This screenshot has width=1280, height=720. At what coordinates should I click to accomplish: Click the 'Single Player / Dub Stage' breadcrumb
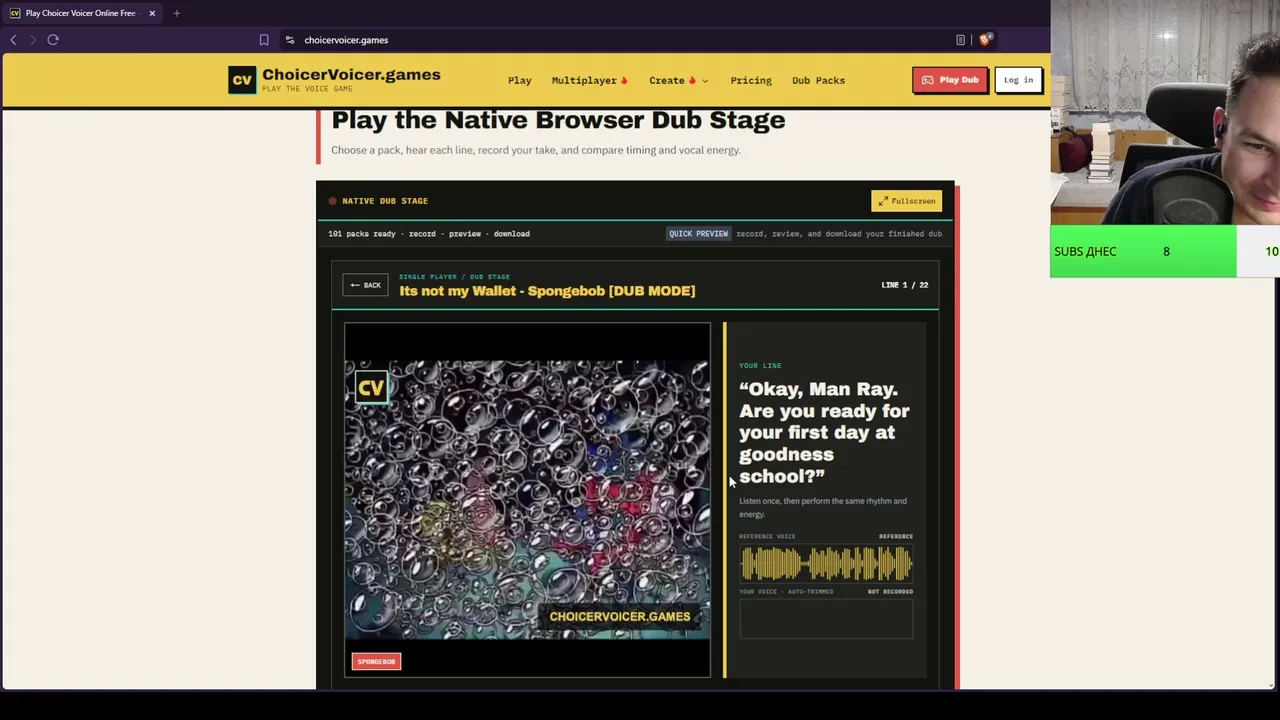click(454, 276)
